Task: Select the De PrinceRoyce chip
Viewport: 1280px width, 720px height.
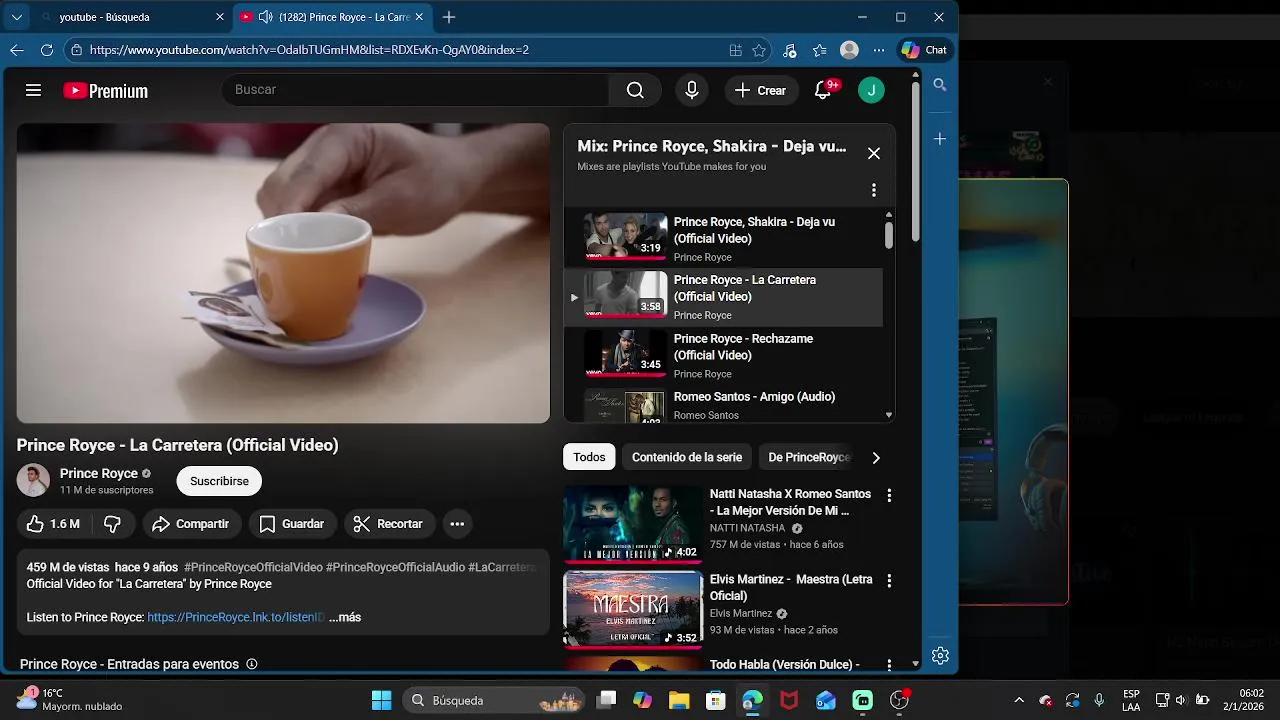Action: (808, 457)
